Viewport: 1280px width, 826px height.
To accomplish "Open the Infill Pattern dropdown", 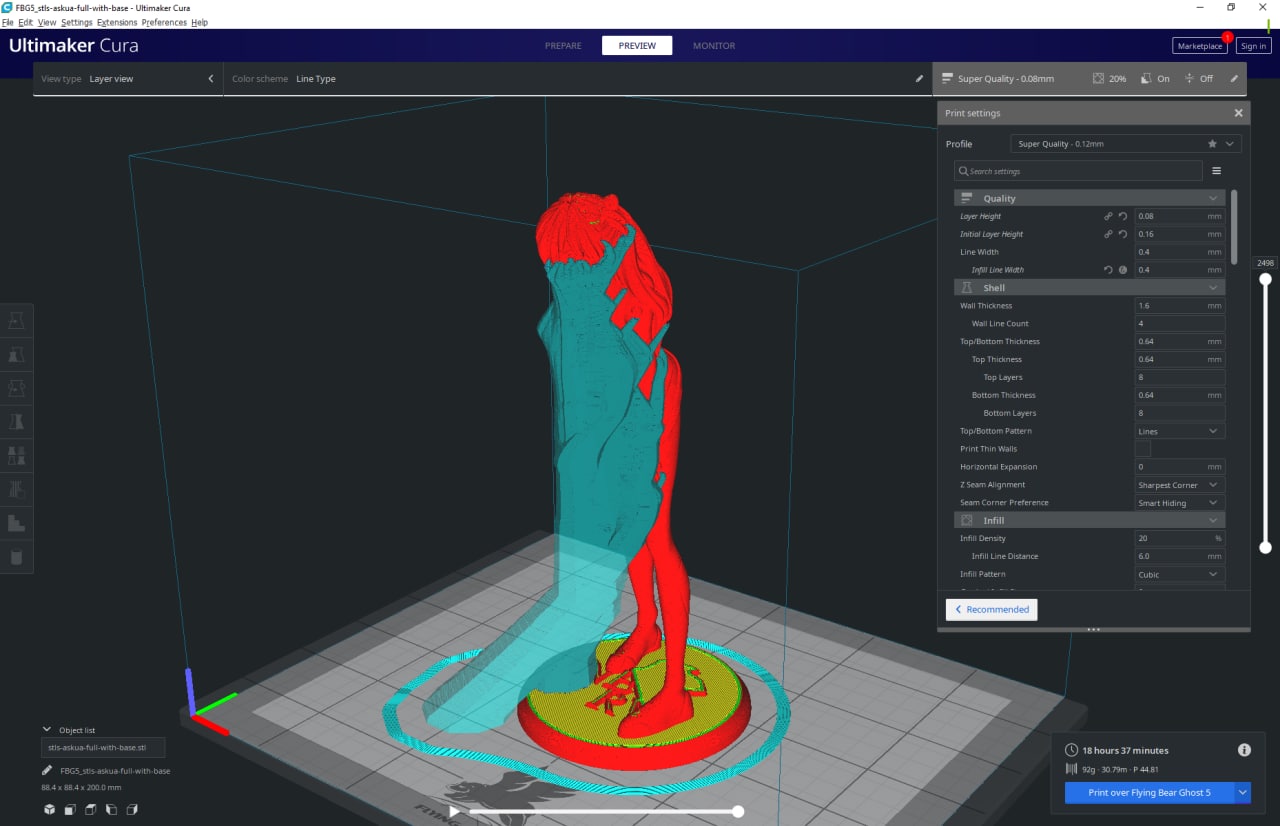I will [1180, 574].
